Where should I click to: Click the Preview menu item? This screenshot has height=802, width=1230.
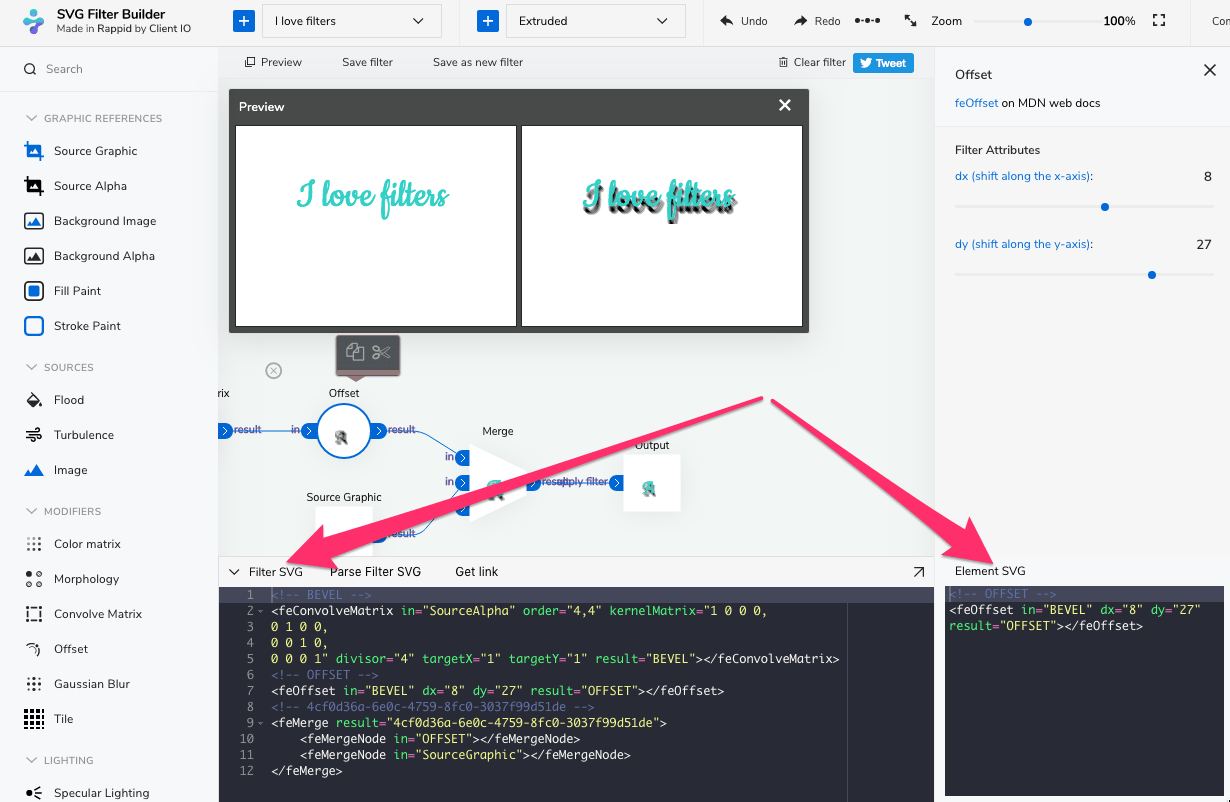tap(272, 61)
